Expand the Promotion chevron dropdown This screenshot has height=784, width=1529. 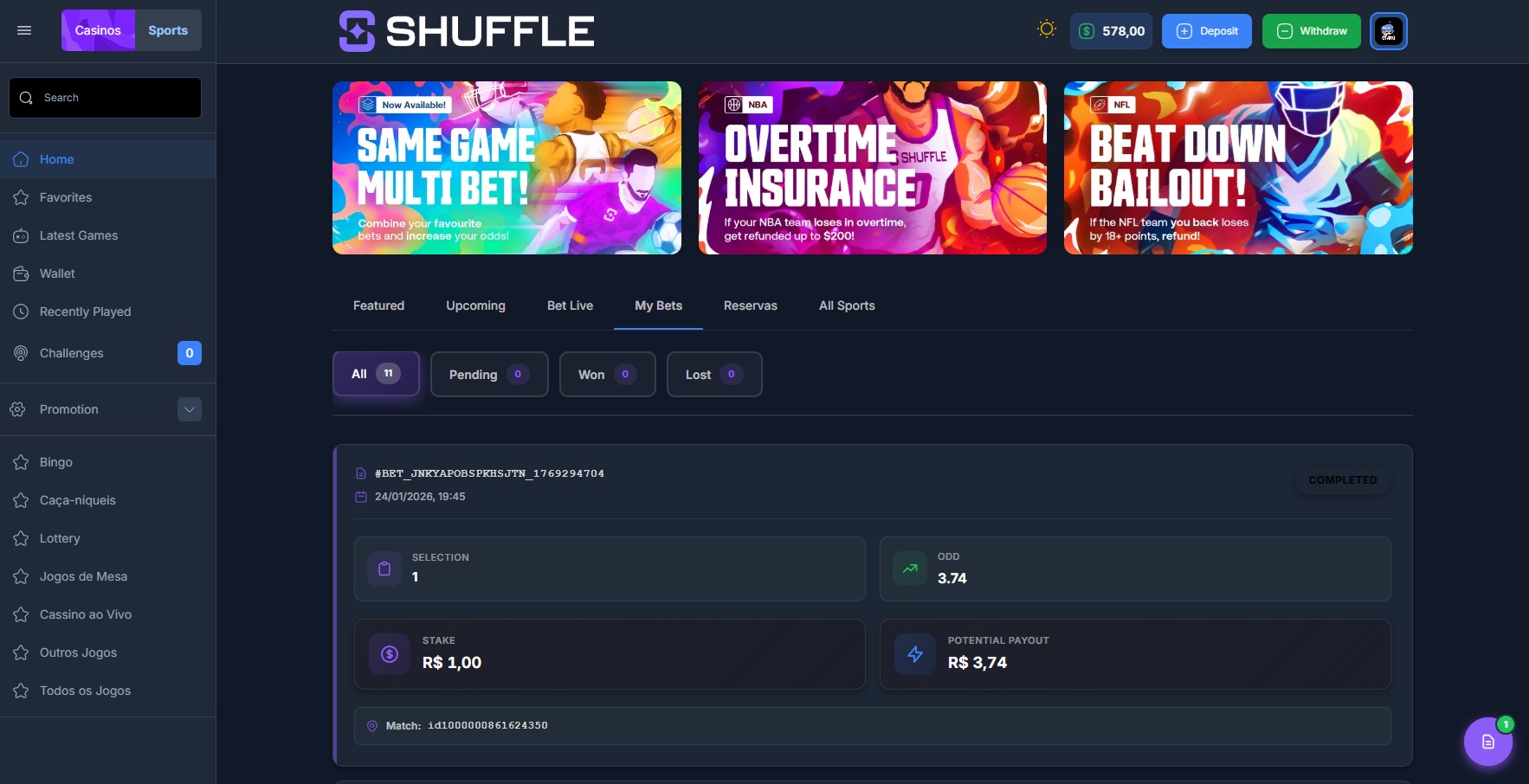pos(189,409)
